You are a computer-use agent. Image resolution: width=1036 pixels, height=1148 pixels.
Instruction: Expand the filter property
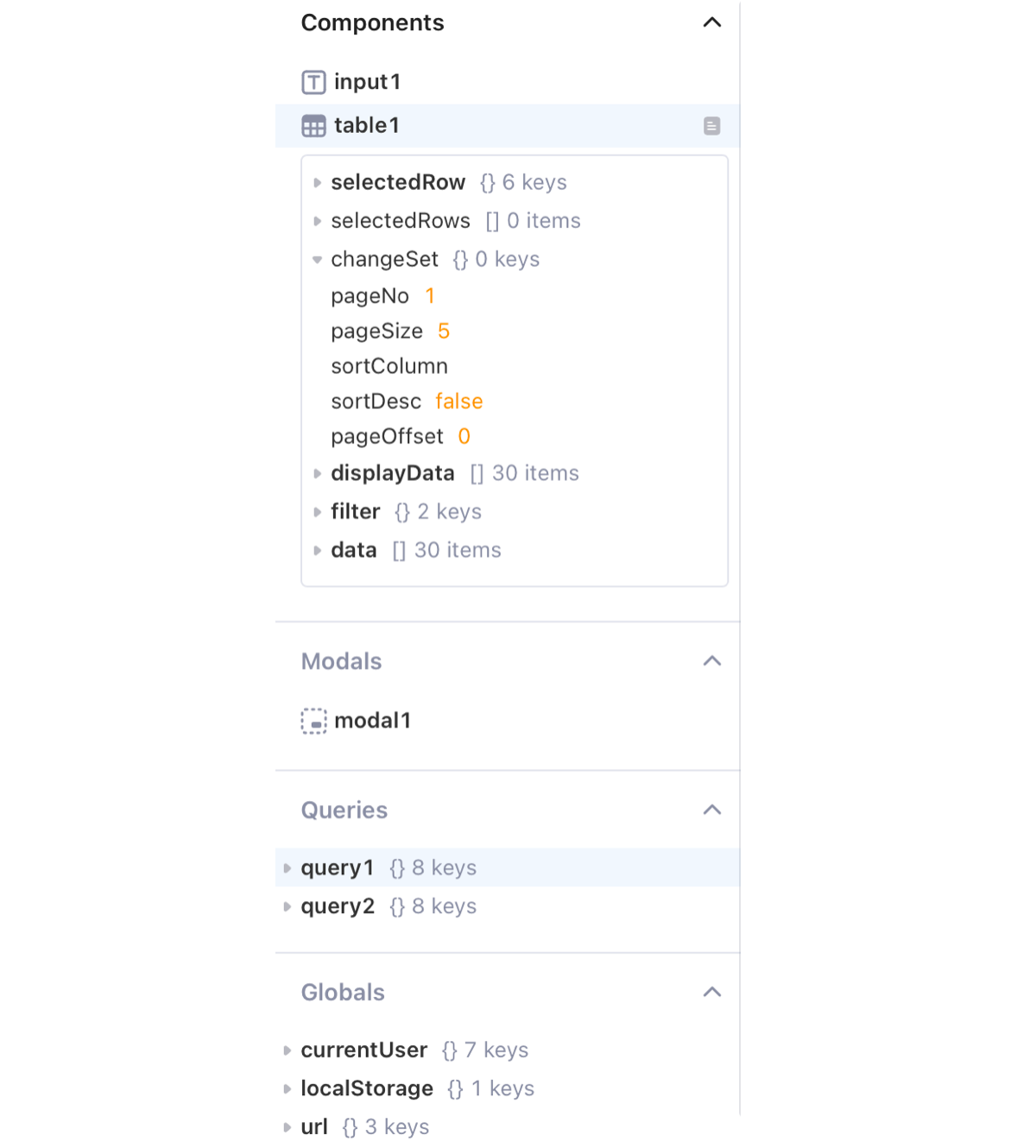(317, 512)
